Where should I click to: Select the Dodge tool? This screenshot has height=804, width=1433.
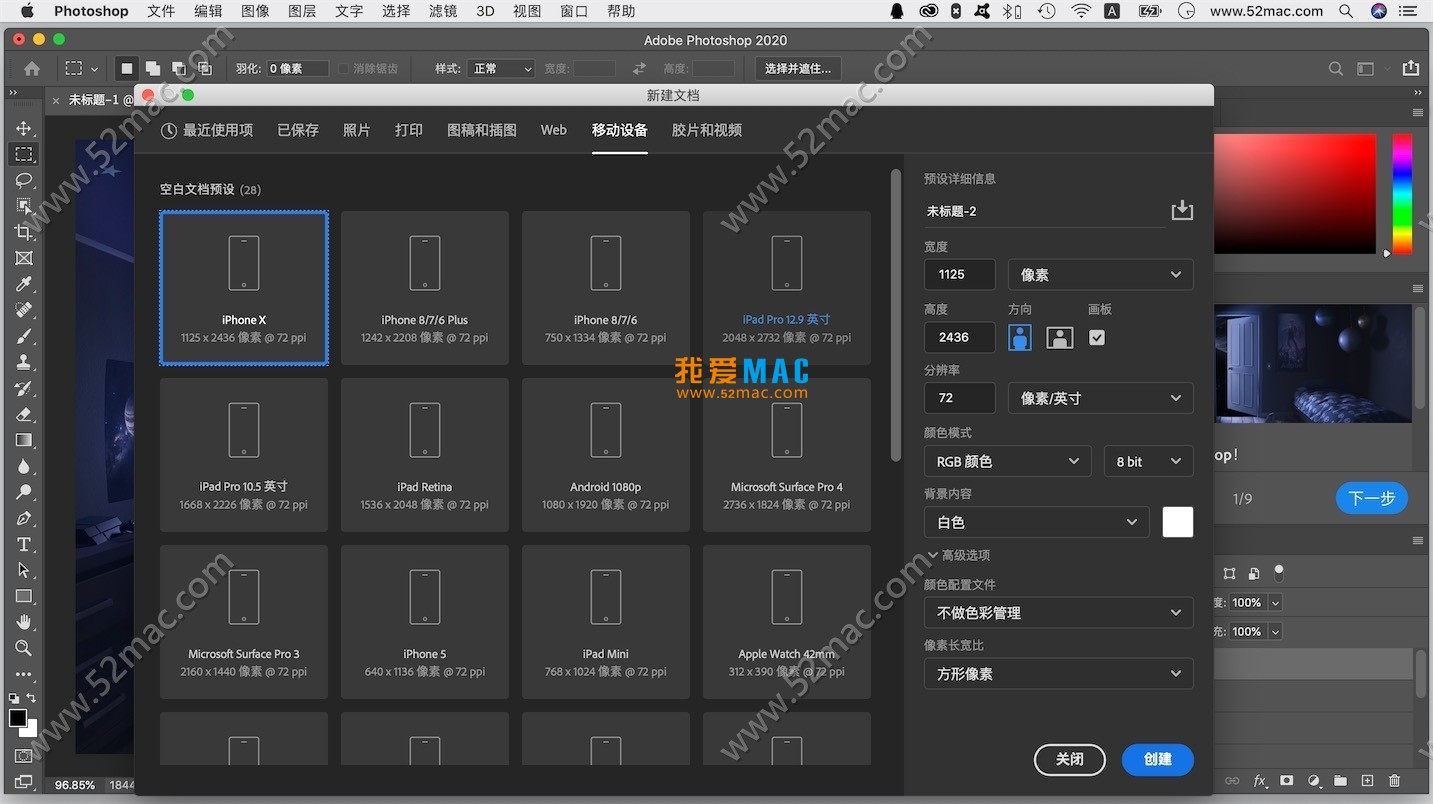tap(24, 492)
